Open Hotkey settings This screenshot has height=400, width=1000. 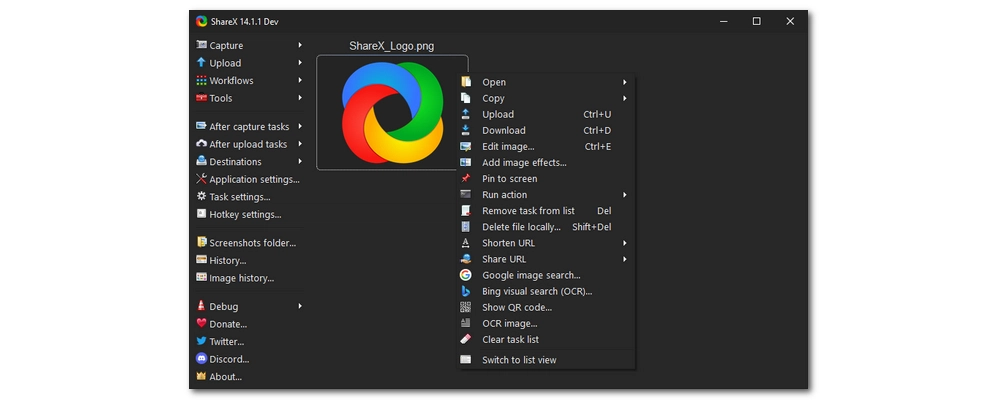click(x=245, y=214)
